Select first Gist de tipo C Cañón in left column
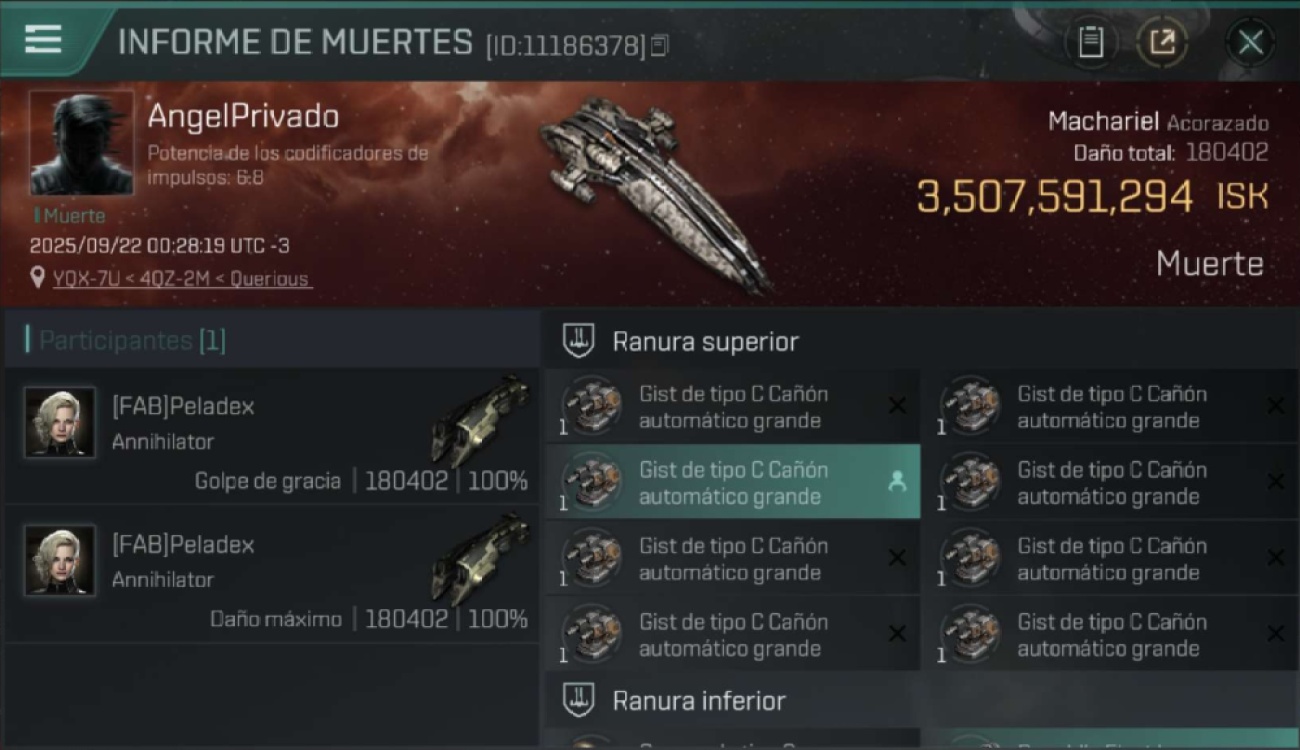Image resolution: width=1300 pixels, height=750 pixels. tap(733, 406)
